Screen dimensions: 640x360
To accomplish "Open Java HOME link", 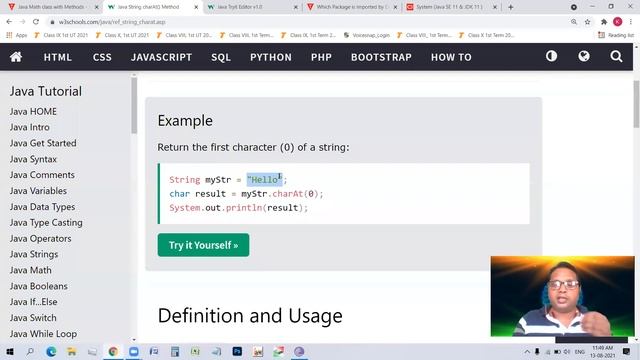I will (33, 111).
